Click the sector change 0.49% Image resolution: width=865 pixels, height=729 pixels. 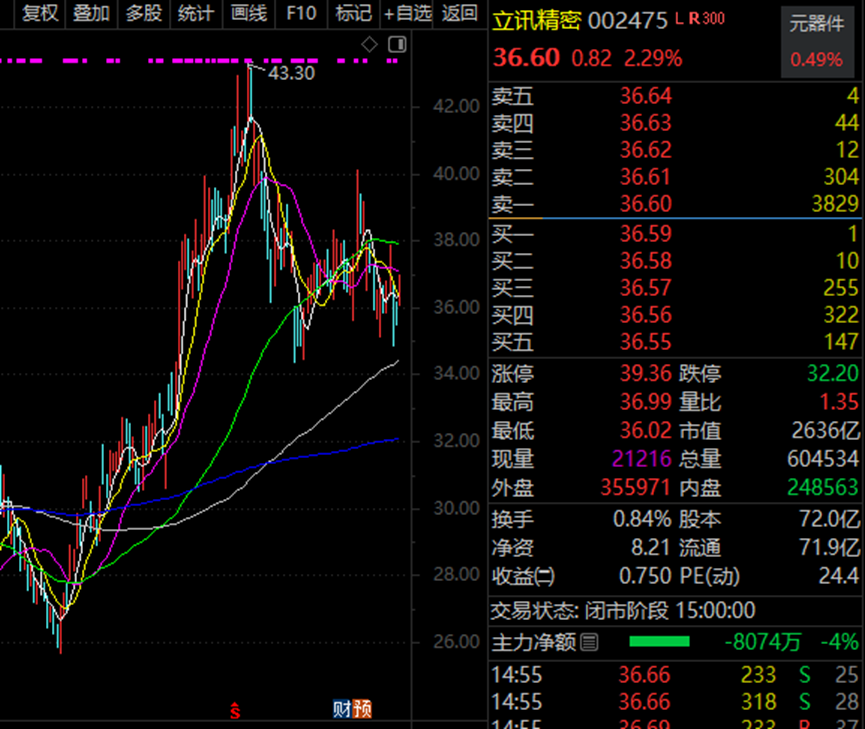click(x=816, y=60)
